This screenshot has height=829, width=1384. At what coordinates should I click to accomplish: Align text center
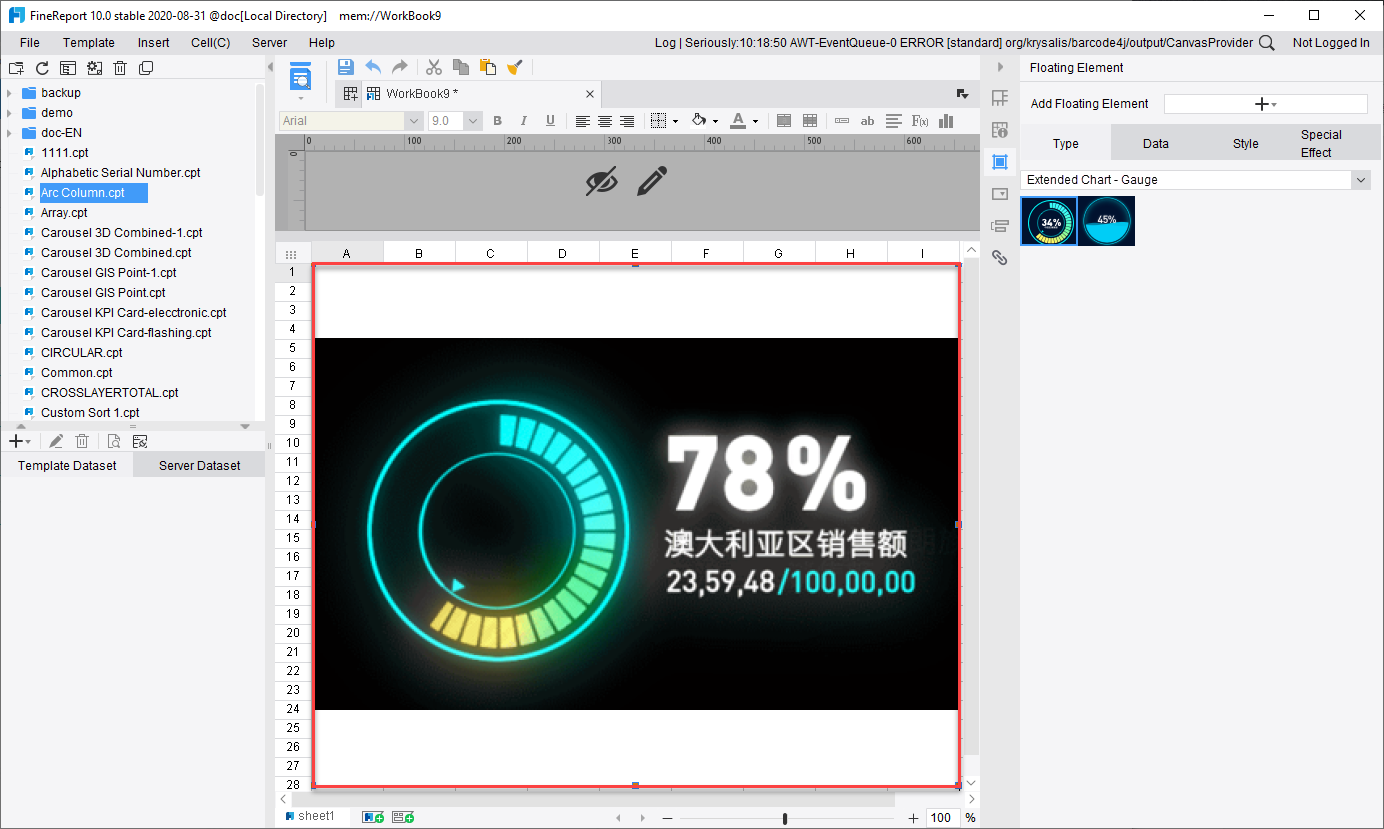coord(605,121)
